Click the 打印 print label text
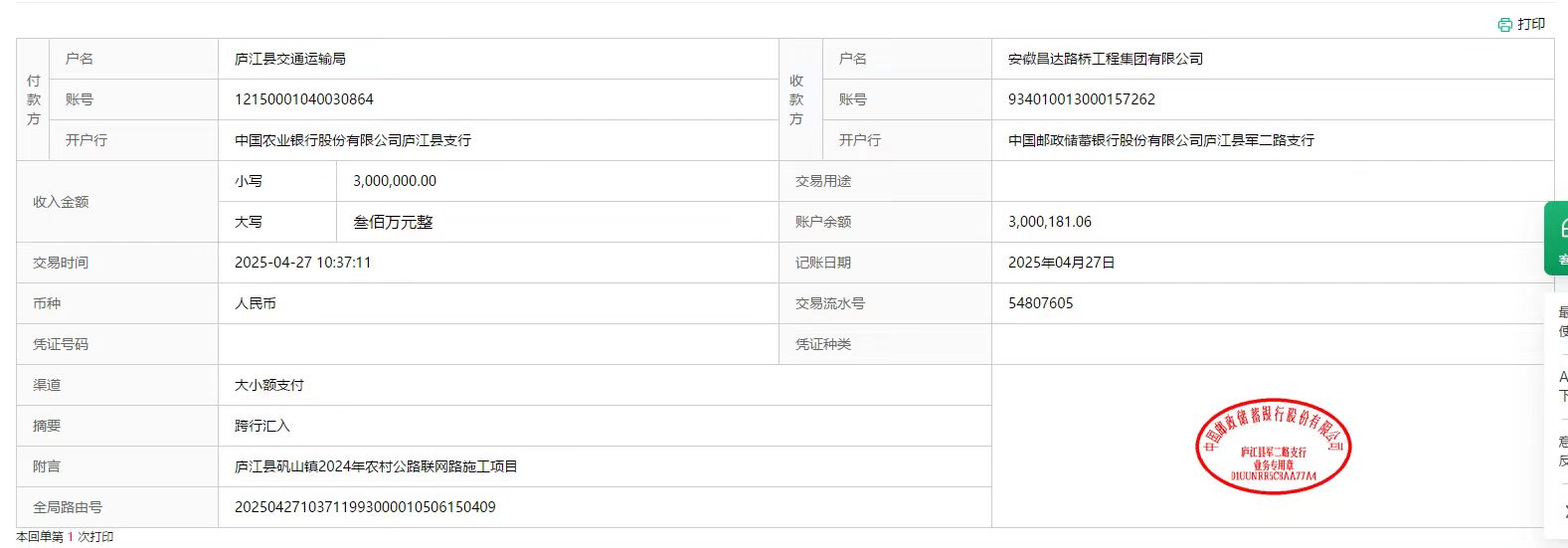This screenshot has width=1568, height=548. point(1531,24)
